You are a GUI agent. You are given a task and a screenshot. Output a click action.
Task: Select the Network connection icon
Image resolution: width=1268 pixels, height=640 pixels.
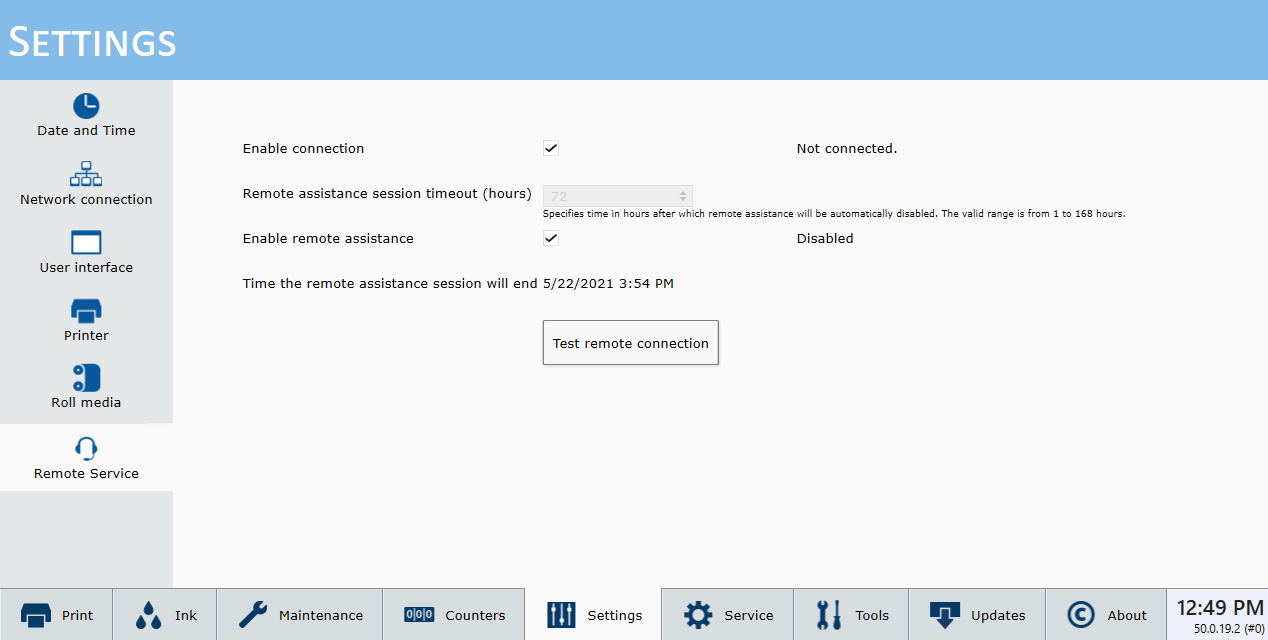coord(86,174)
